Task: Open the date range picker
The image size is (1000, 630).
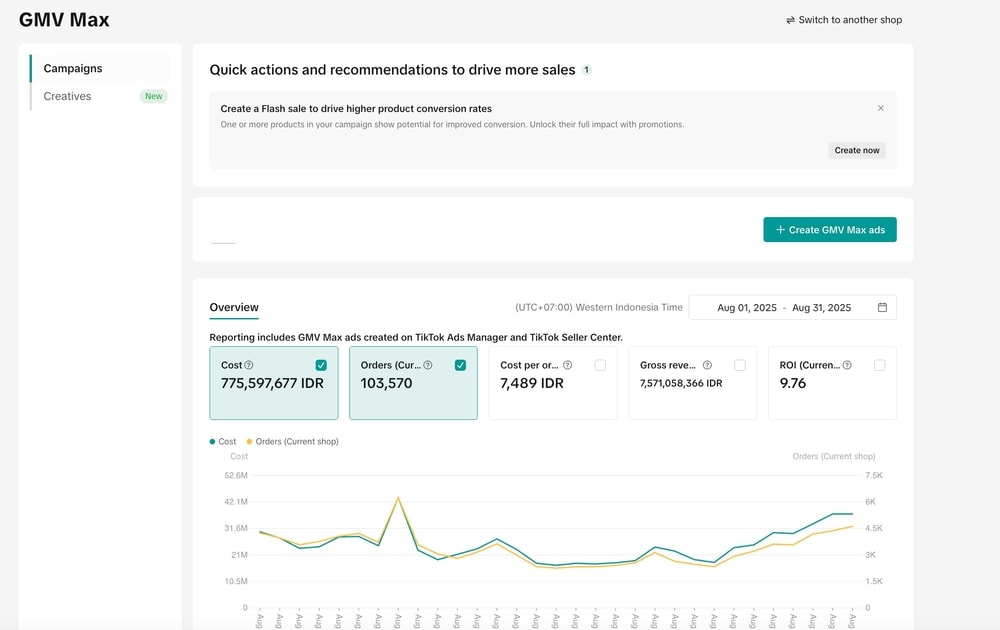Action: tap(784, 308)
